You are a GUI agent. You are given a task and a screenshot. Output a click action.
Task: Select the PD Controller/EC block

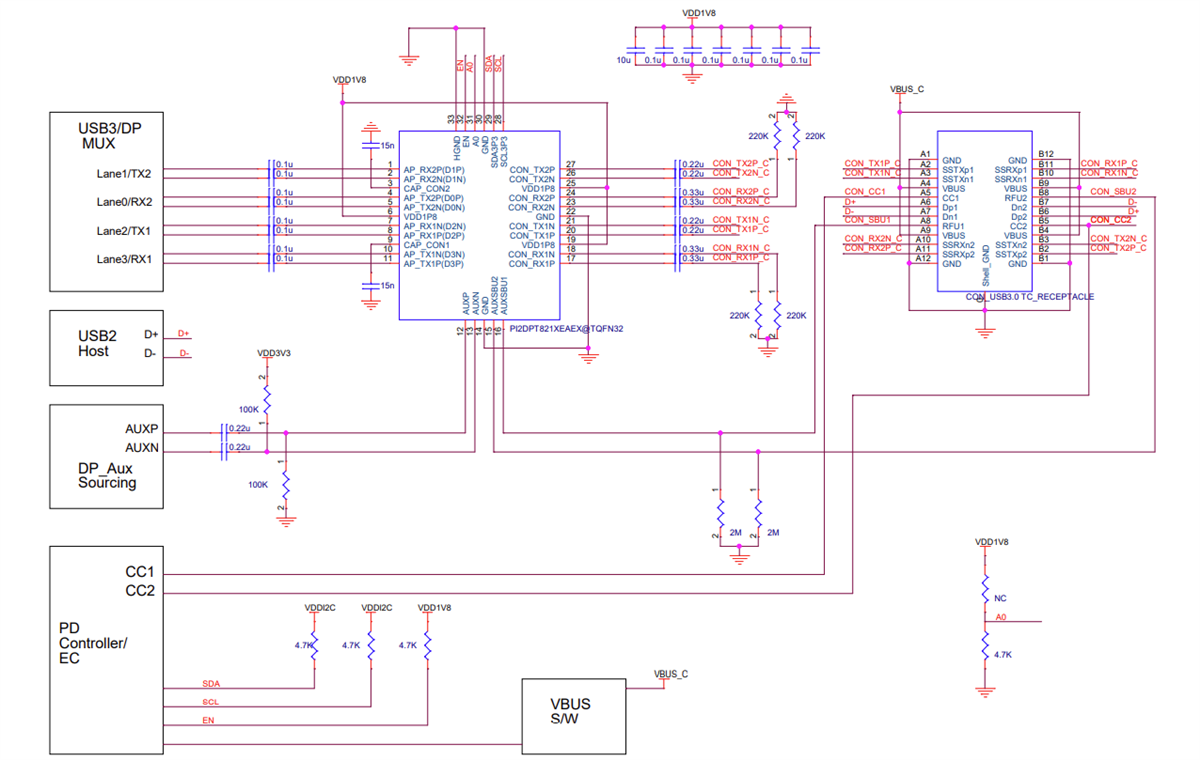105,648
